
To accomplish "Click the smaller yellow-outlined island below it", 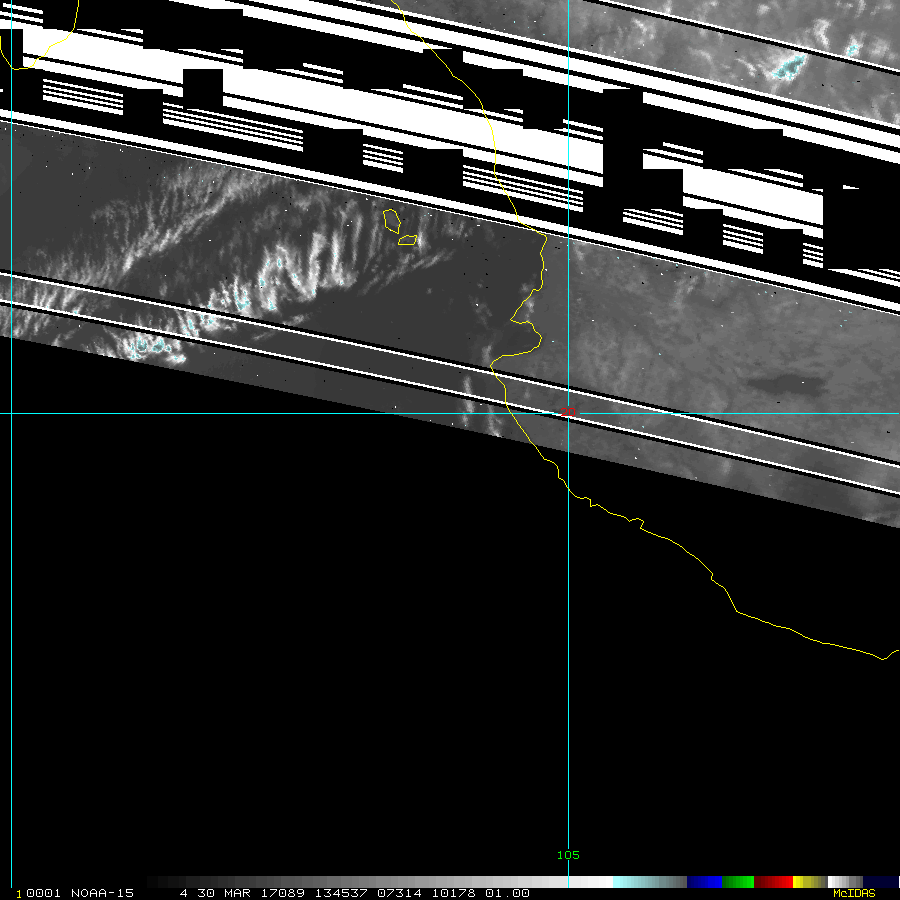I will click(407, 240).
